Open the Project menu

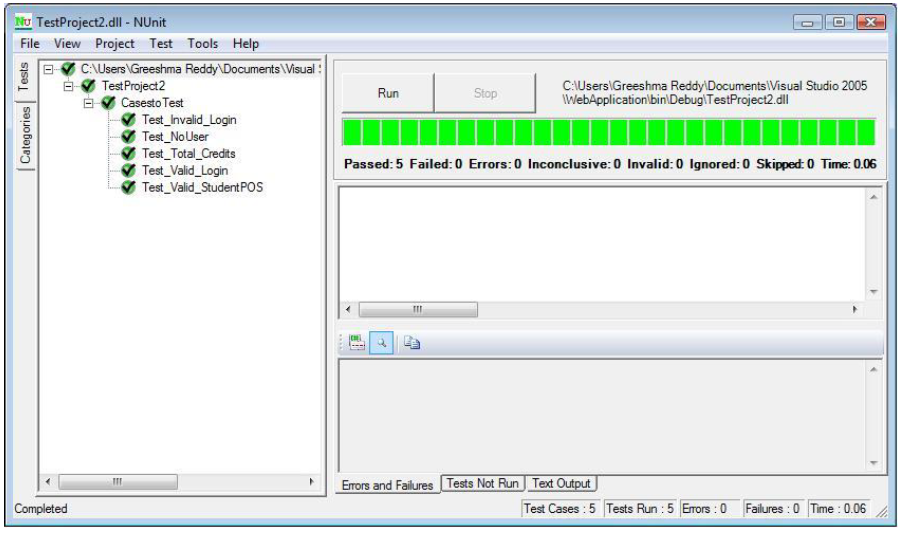114,44
